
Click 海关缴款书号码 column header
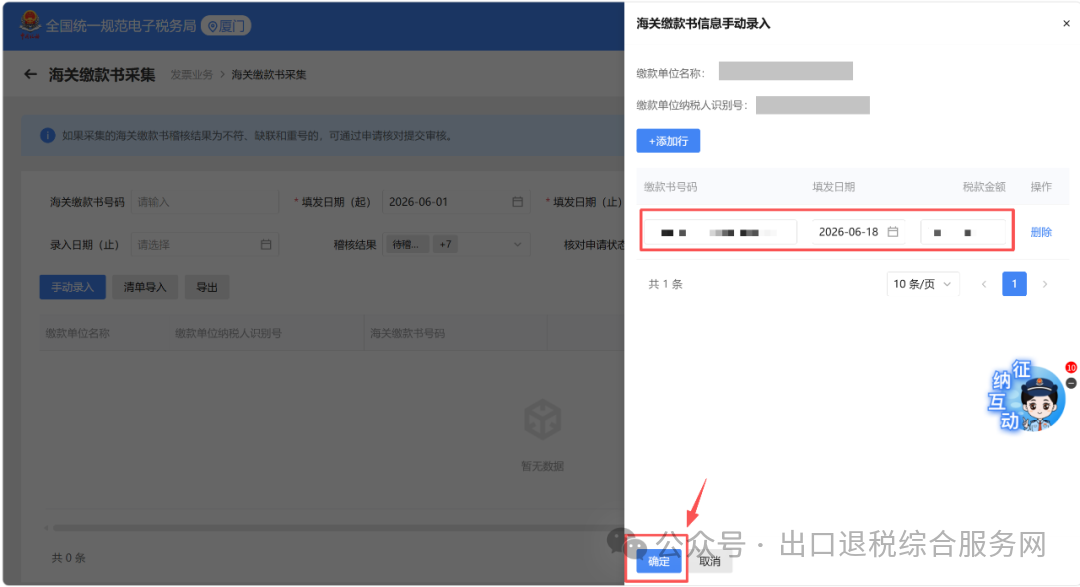coord(407,333)
